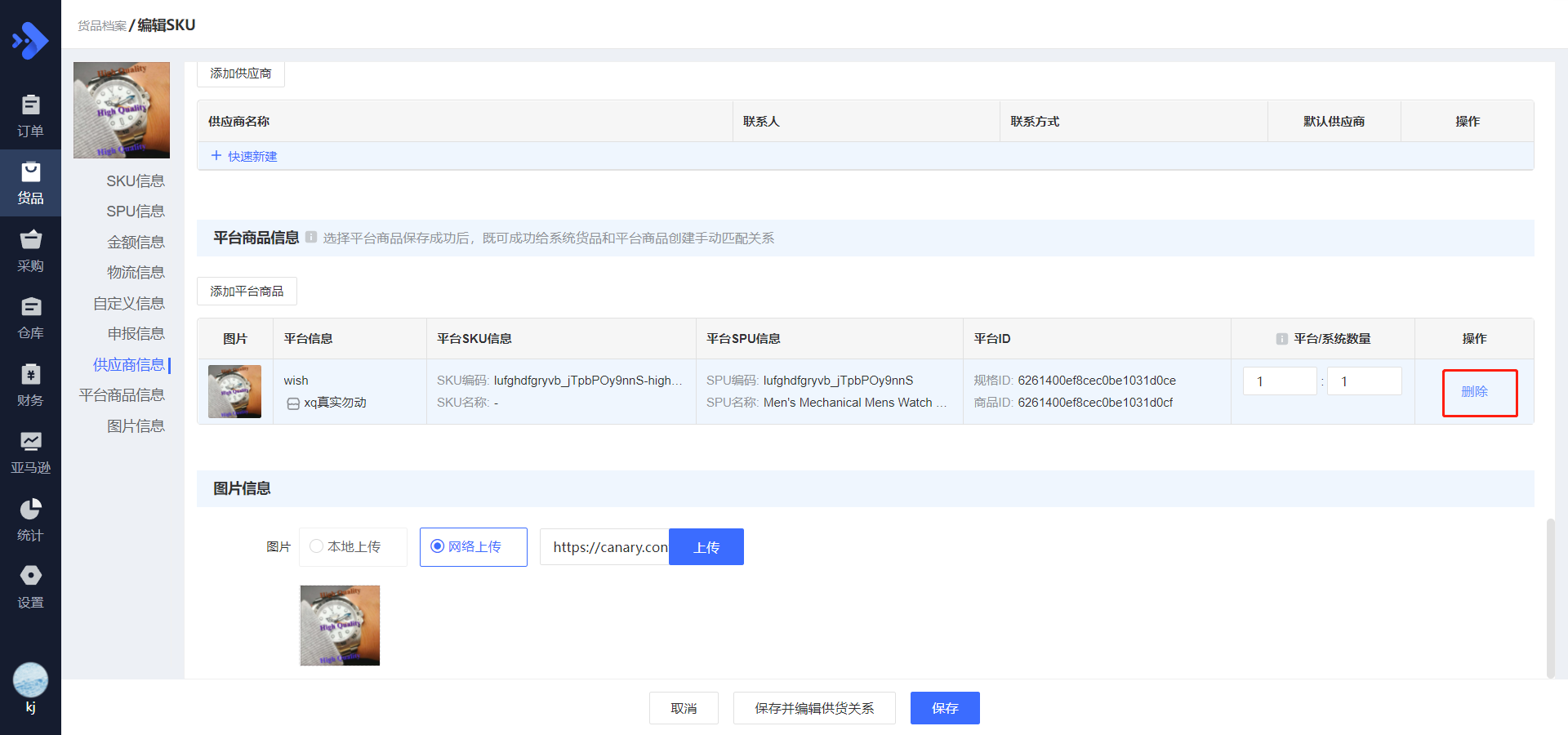This screenshot has height=735, width=1568.
Task: Click the plus icon for 快速新建
Action: point(216,155)
